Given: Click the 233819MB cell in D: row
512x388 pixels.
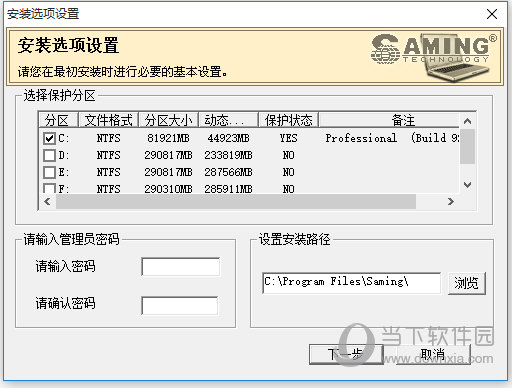Looking at the screenshot, I should coord(228,155).
